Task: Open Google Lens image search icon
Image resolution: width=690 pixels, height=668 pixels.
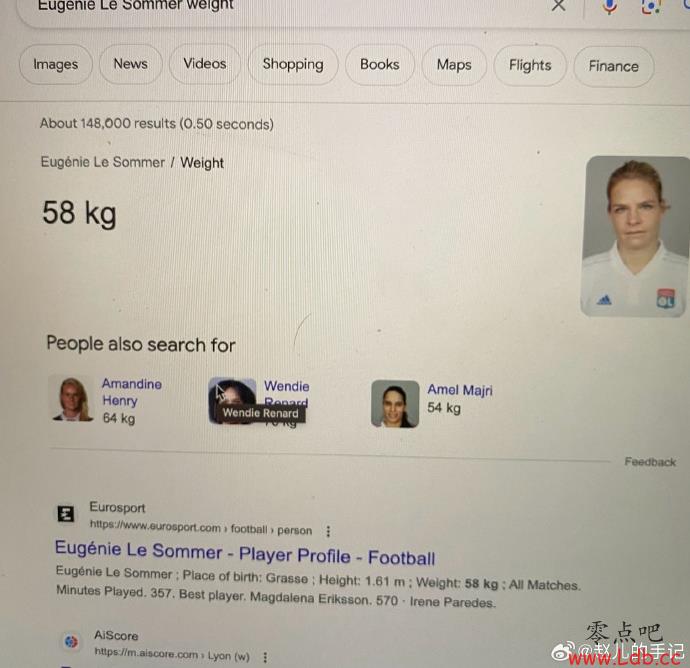Action: tap(651, 6)
